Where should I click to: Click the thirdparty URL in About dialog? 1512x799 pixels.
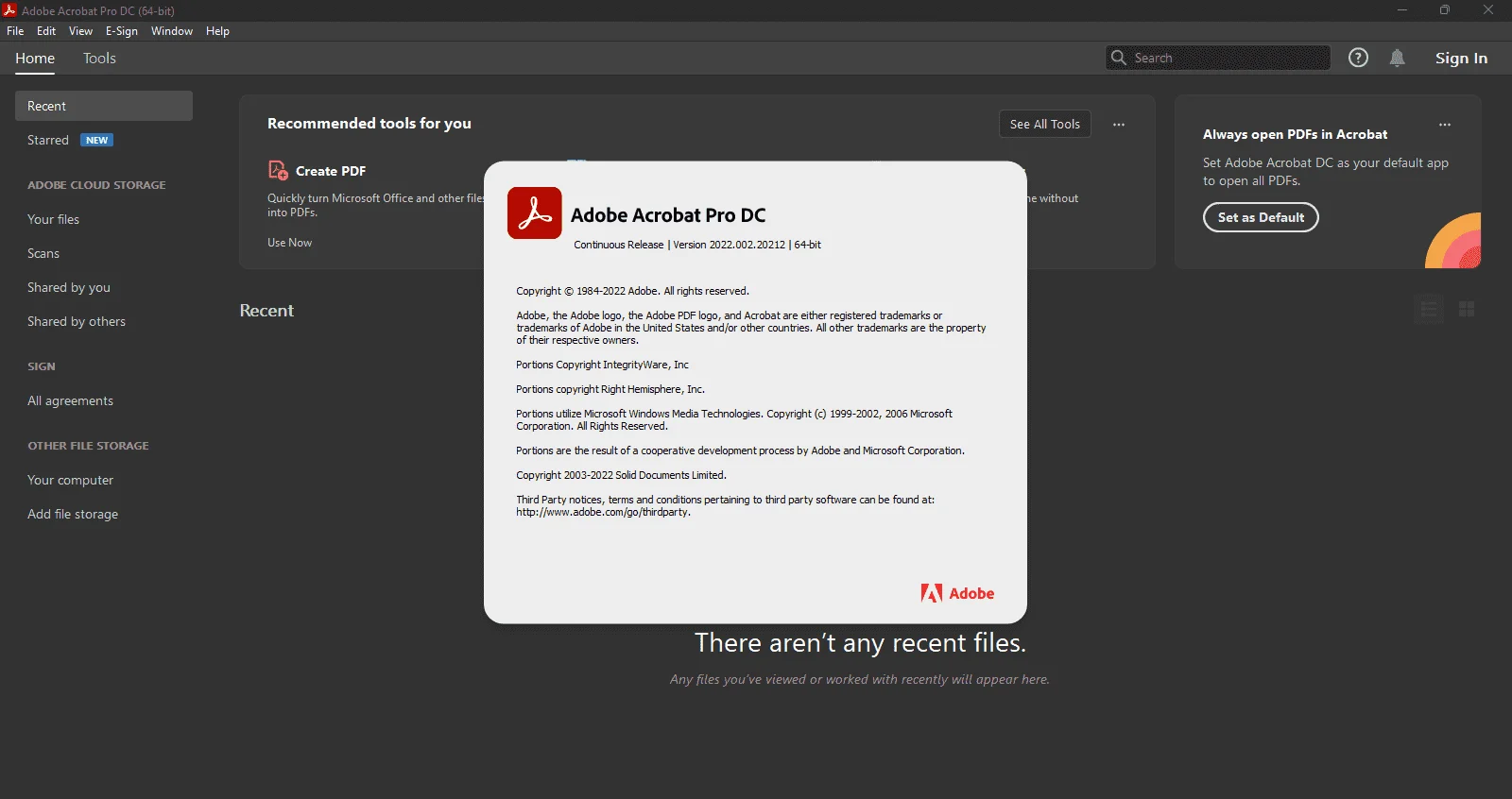pos(603,512)
